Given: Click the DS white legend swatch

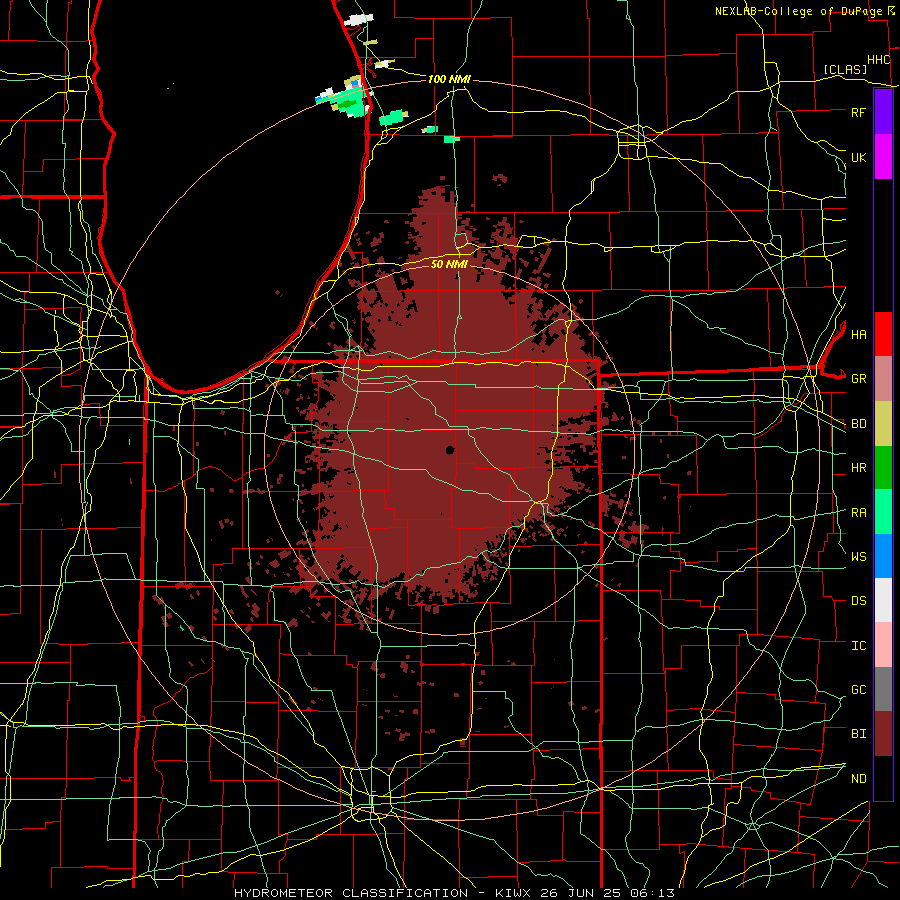Looking at the screenshot, I should pyautogui.click(x=883, y=600).
